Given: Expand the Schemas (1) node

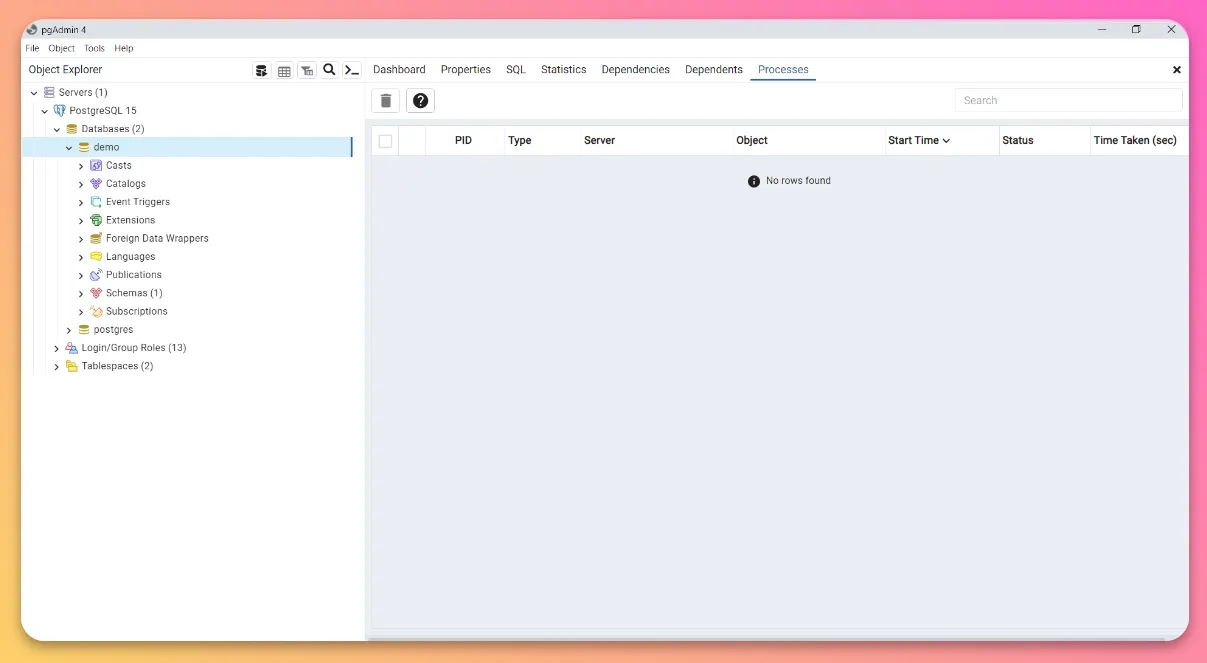Looking at the screenshot, I should click(x=81, y=294).
